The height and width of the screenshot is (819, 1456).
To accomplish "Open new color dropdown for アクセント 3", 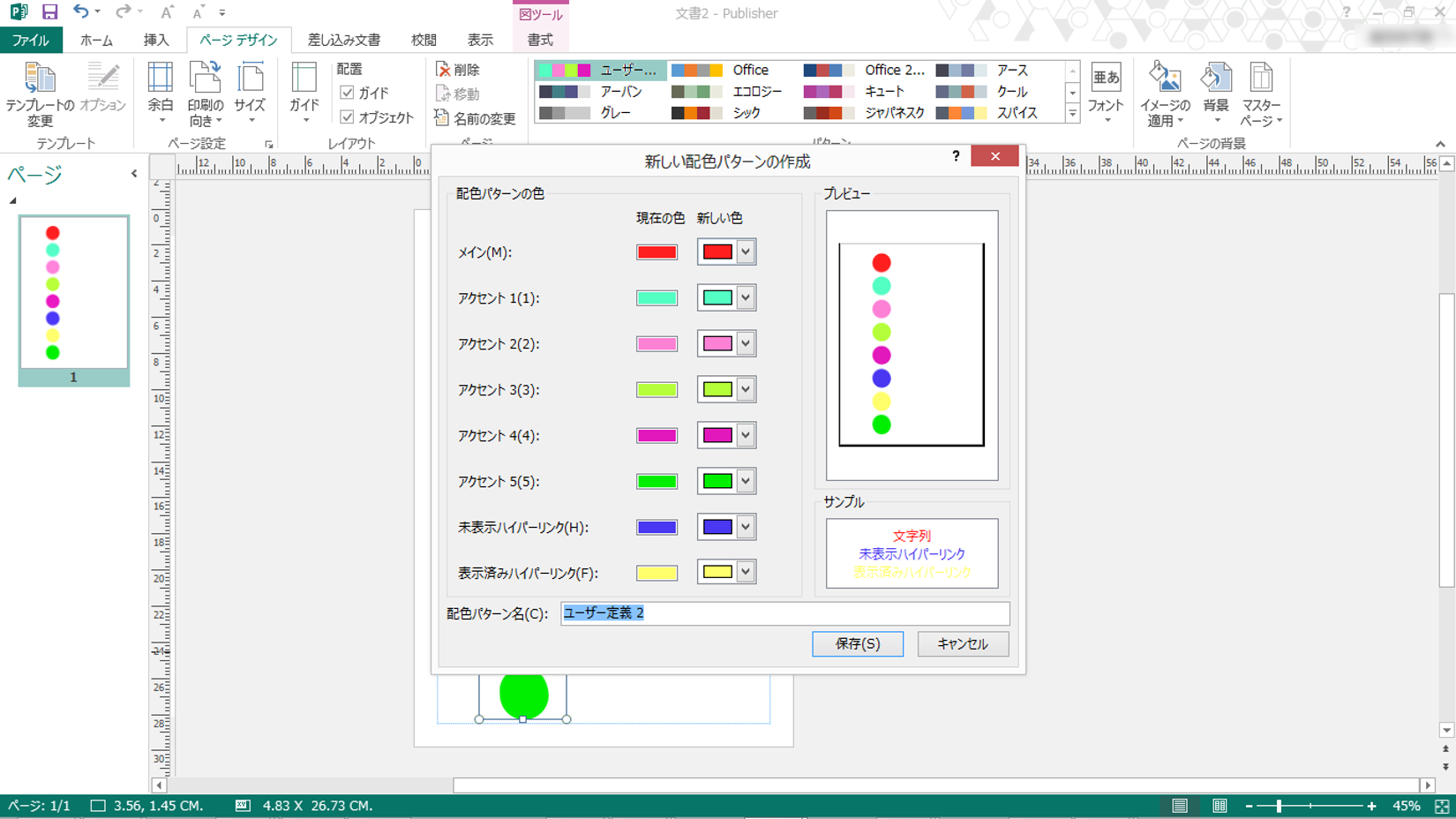I will [746, 389].
